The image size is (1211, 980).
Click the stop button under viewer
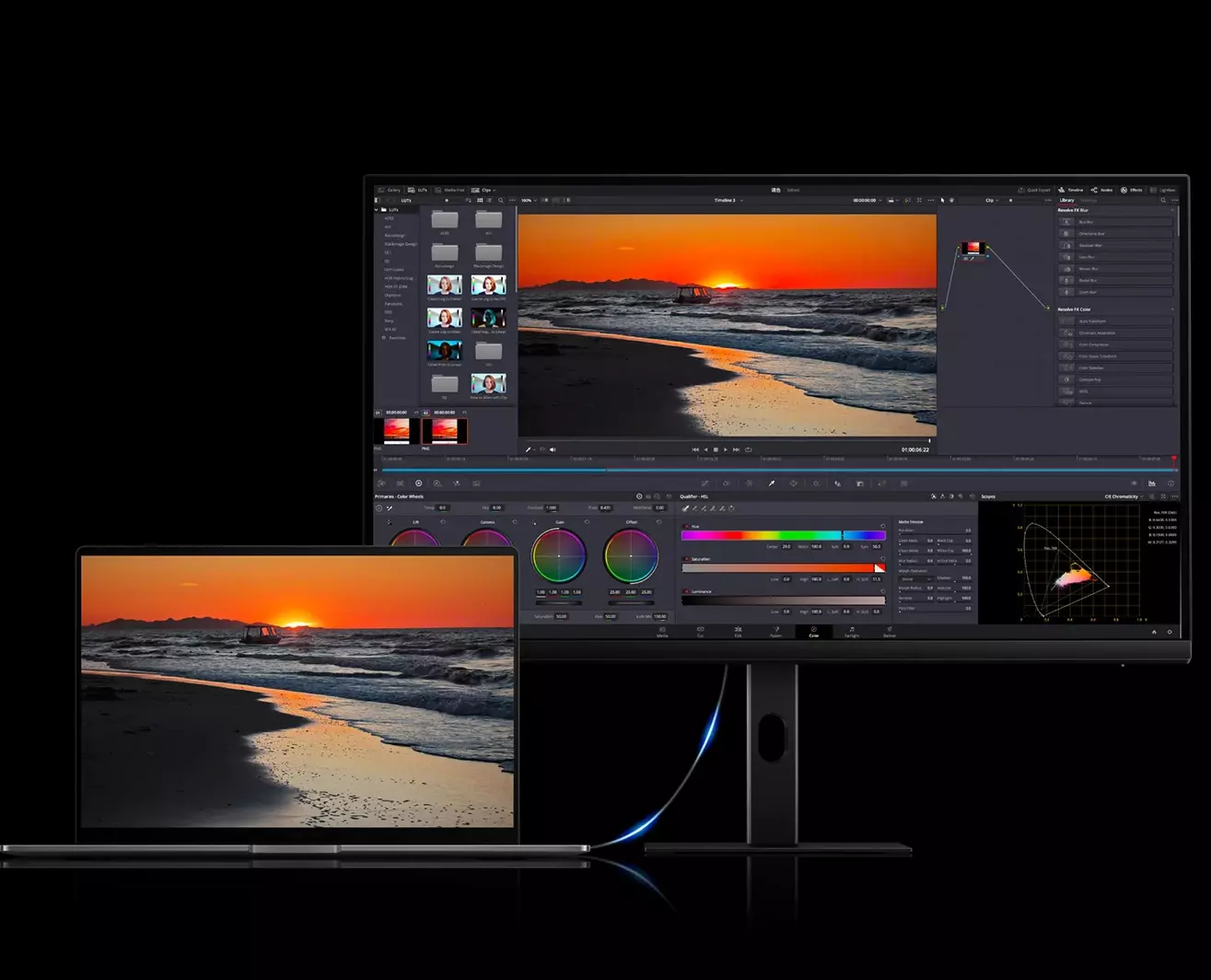[716, 449]
